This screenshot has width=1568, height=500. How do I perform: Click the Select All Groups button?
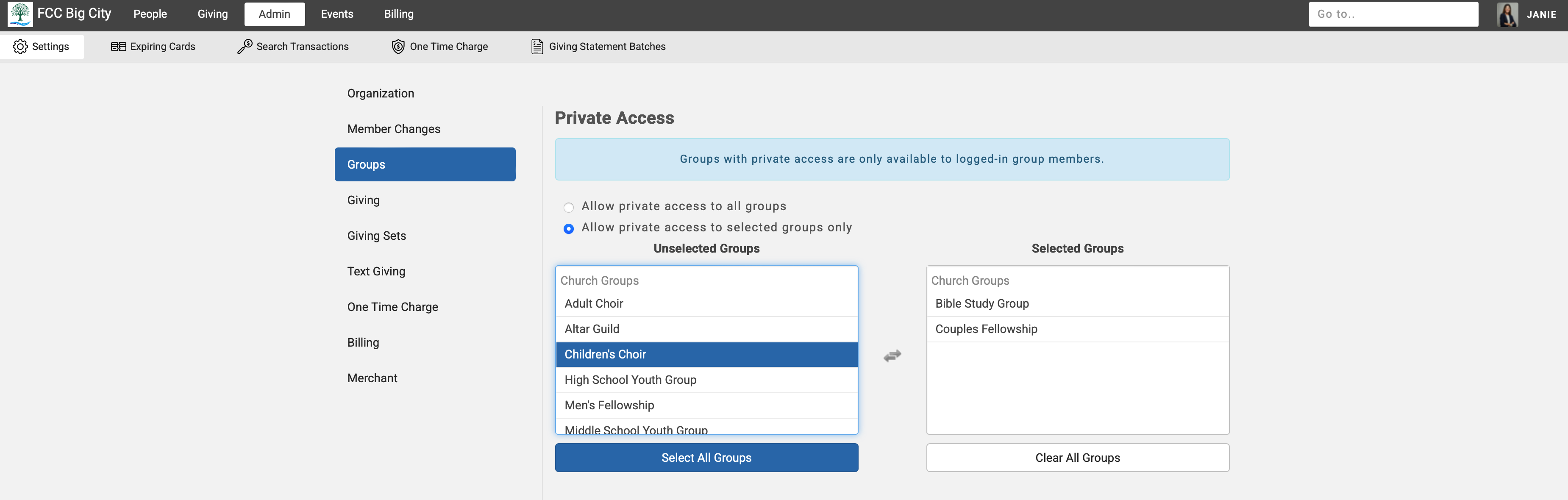706,458
